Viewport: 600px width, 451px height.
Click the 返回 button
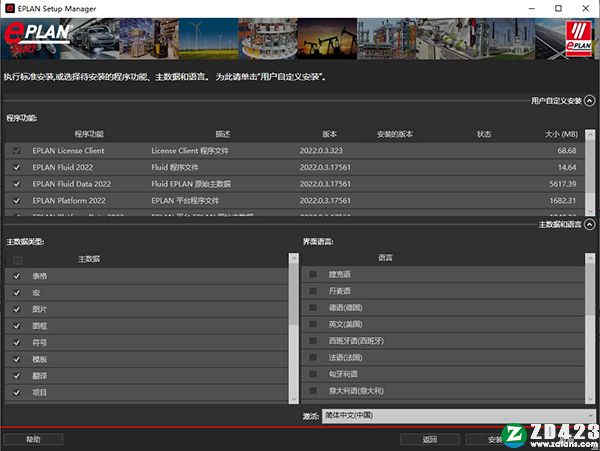(430, 440)
